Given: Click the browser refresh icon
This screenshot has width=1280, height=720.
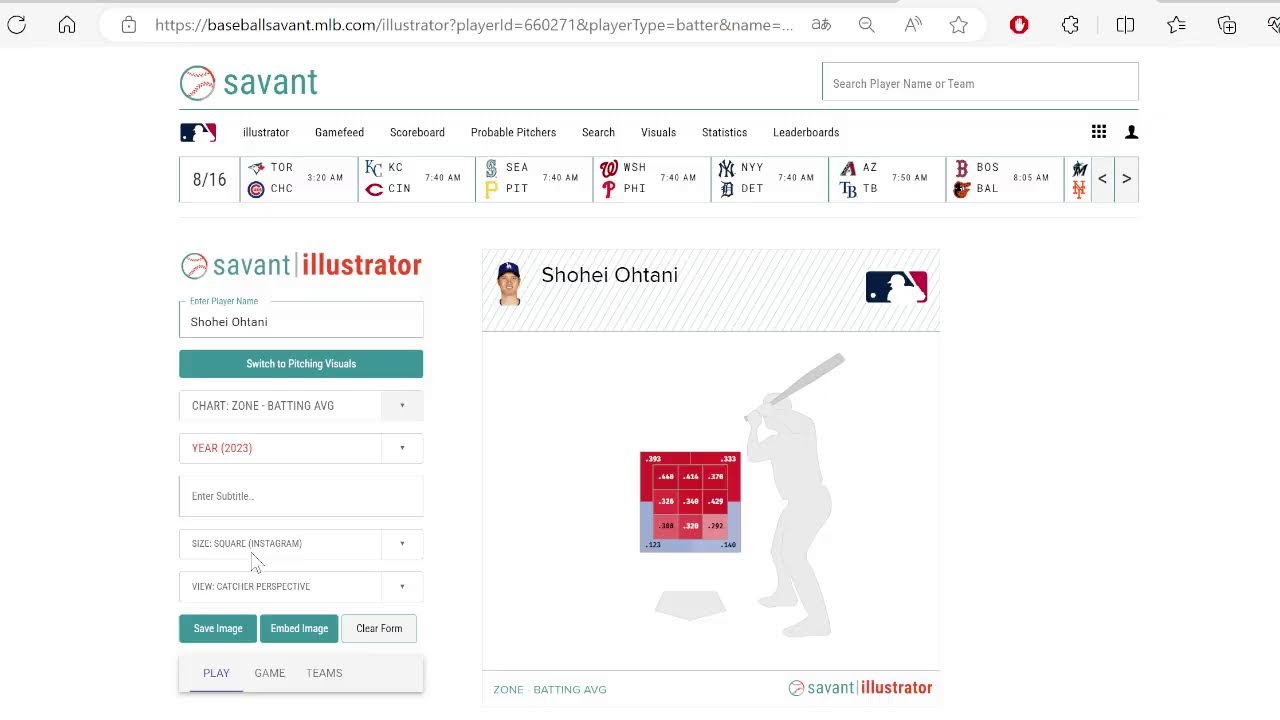Looking at the screenshot, I should (x=17, y=25).
